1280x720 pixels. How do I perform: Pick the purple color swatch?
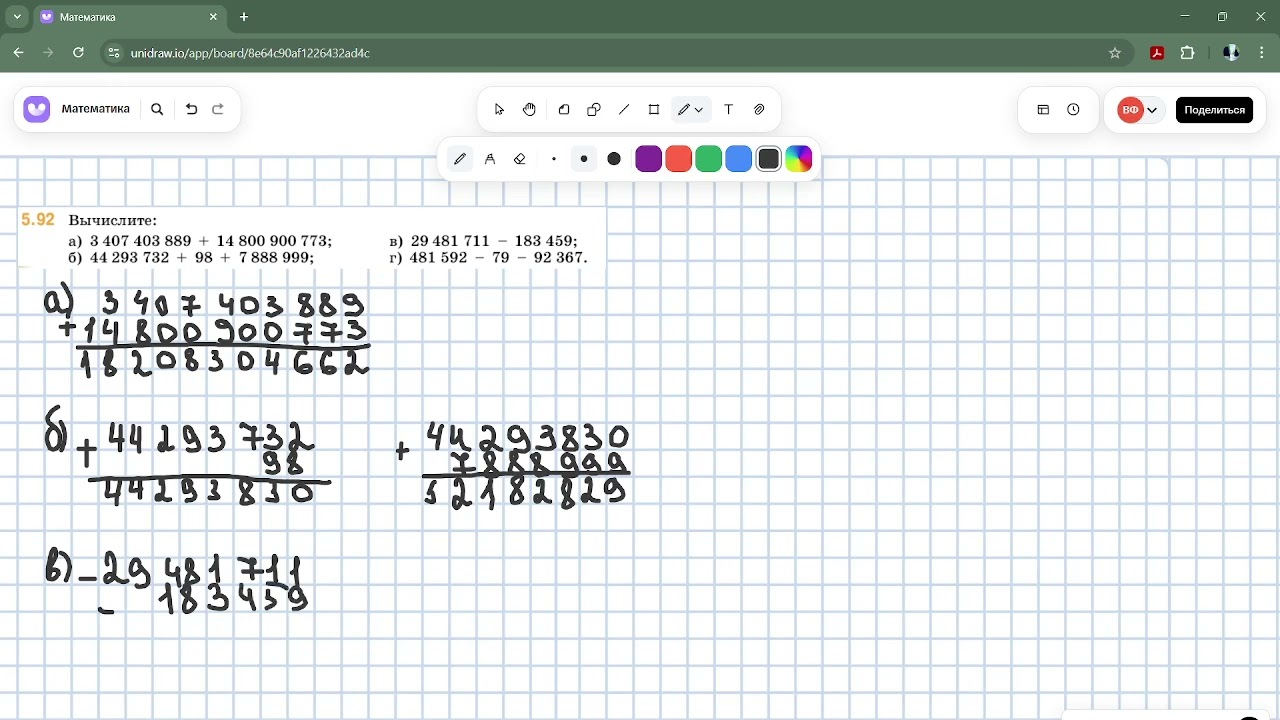point(649,159)
